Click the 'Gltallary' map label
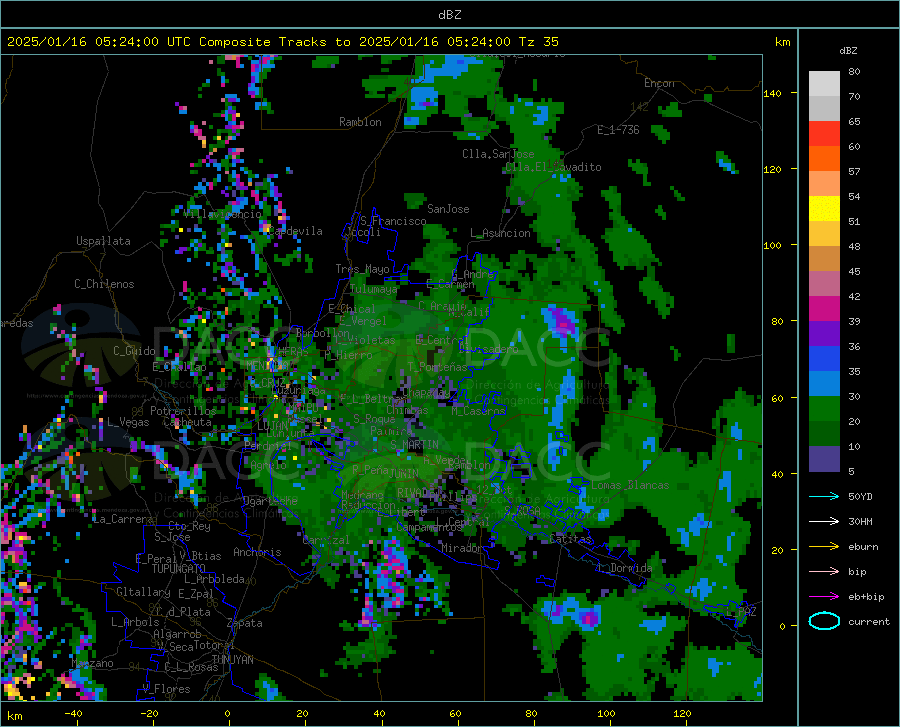This screenshot has height=727, width=900. point(143,592)
